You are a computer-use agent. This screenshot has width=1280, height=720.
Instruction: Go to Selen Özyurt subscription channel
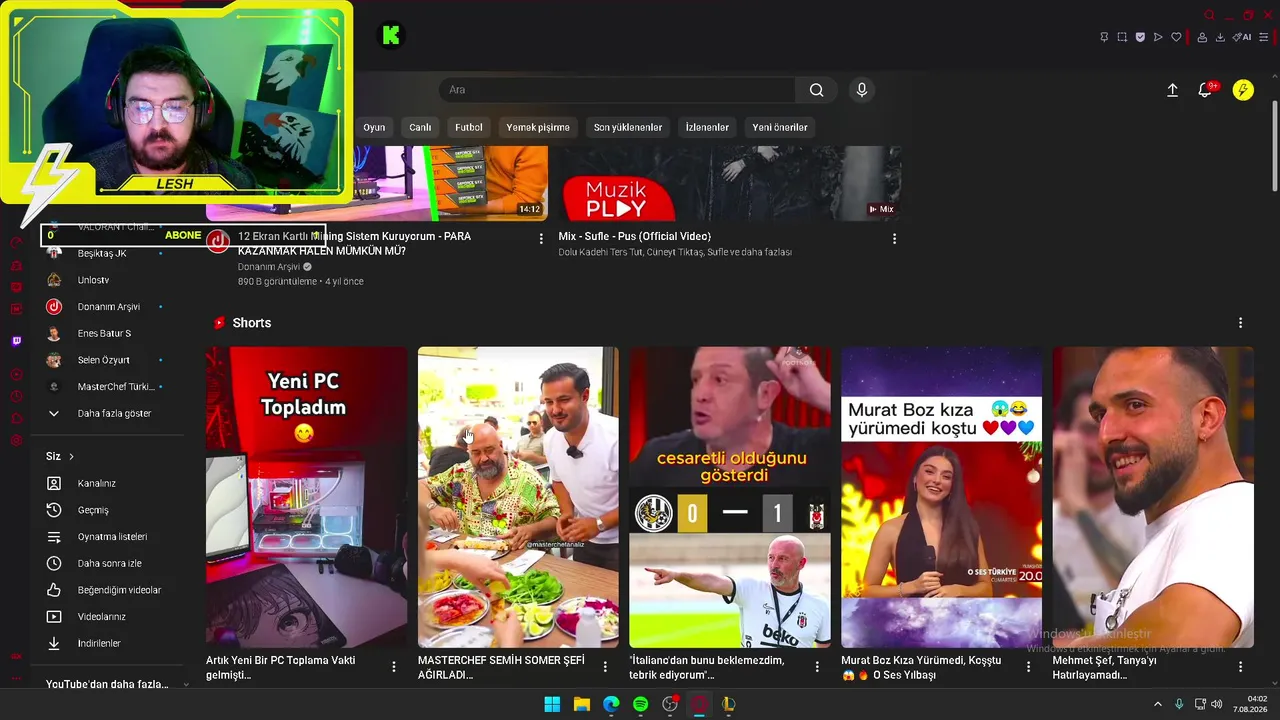[107, 360]
